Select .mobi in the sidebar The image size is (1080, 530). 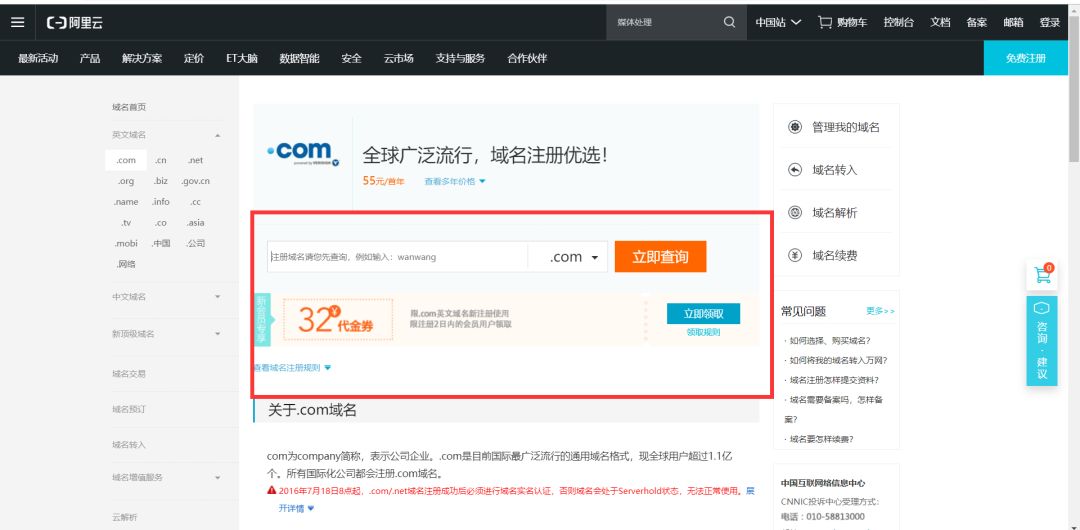pyautogui.click(x=126, y=243)
